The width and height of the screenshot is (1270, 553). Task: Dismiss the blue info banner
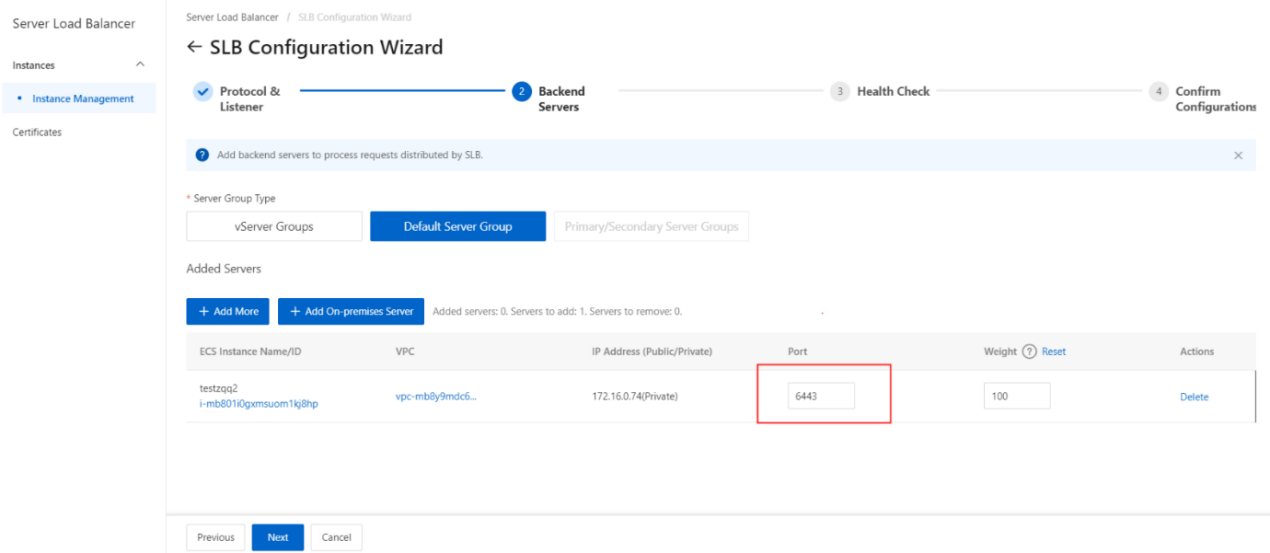point(1238,156)
